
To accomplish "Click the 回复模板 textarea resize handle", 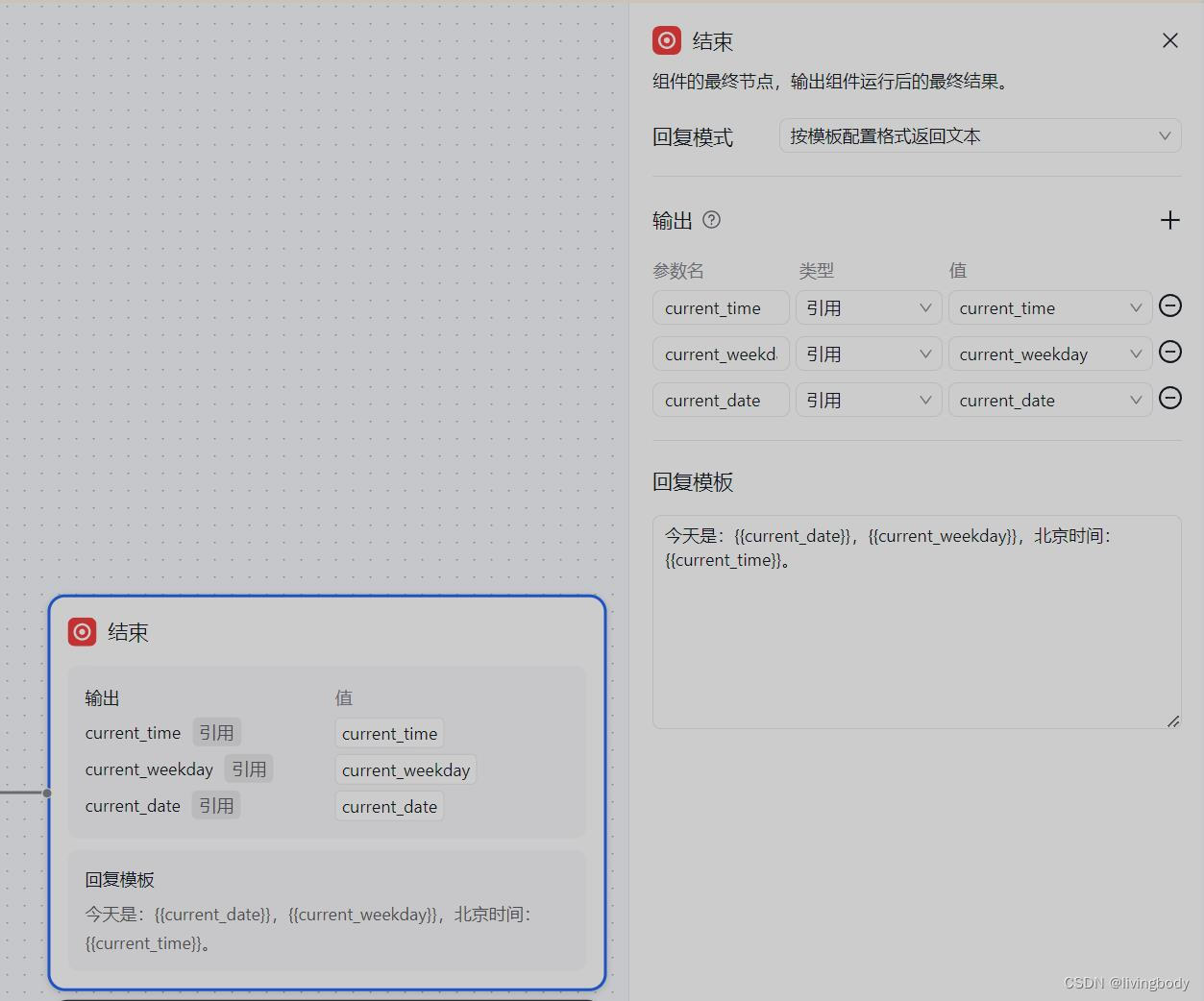I will point(1173,720).
